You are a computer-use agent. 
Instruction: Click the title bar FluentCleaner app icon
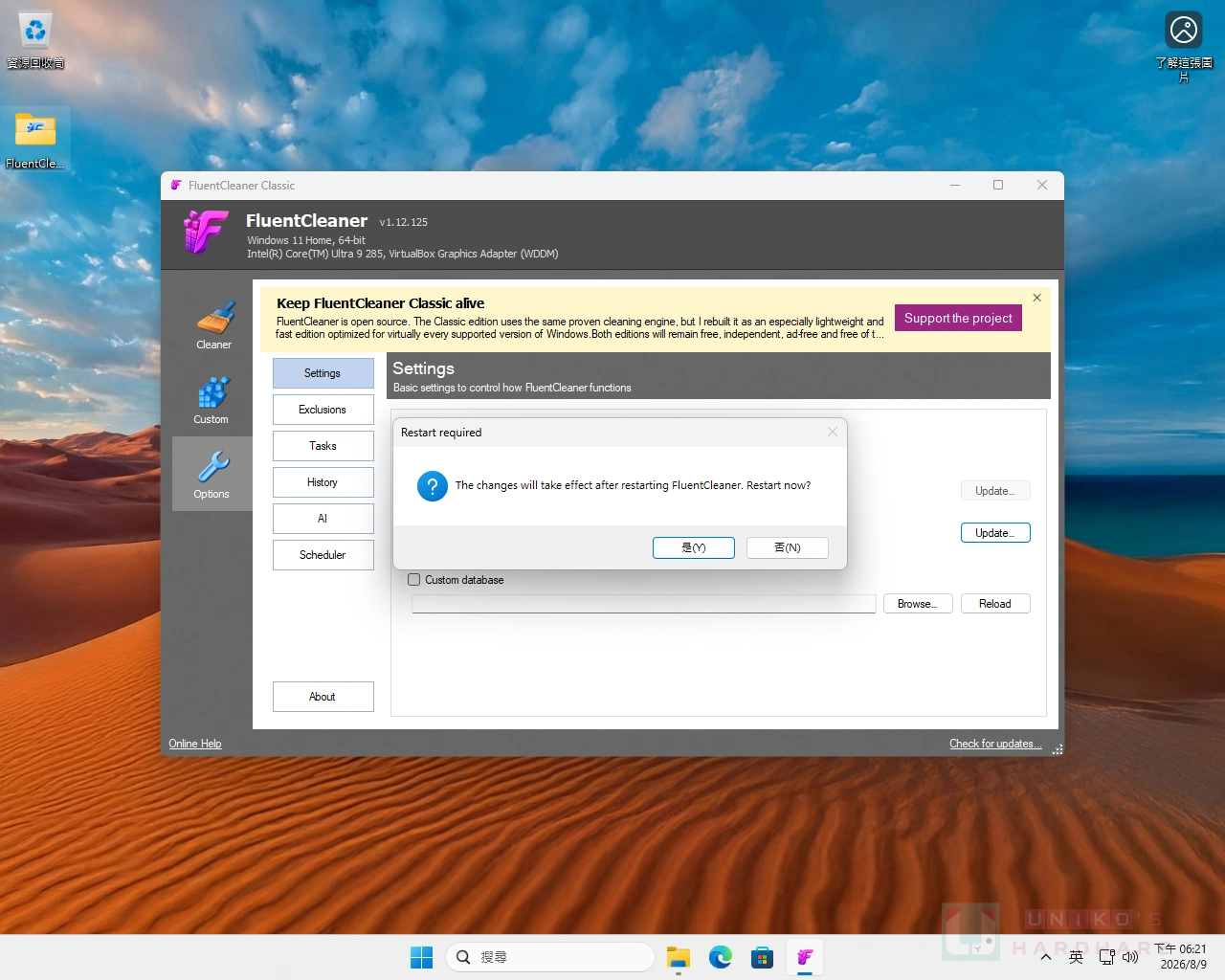176,186
